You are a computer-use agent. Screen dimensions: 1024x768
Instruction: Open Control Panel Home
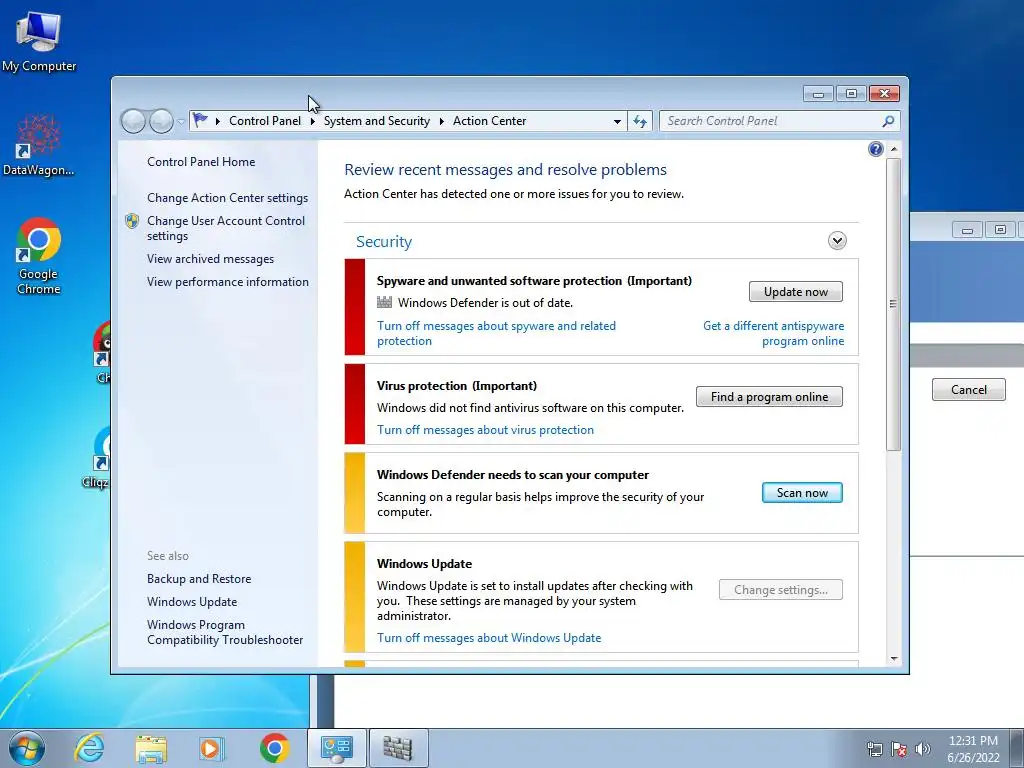(201, 162)
